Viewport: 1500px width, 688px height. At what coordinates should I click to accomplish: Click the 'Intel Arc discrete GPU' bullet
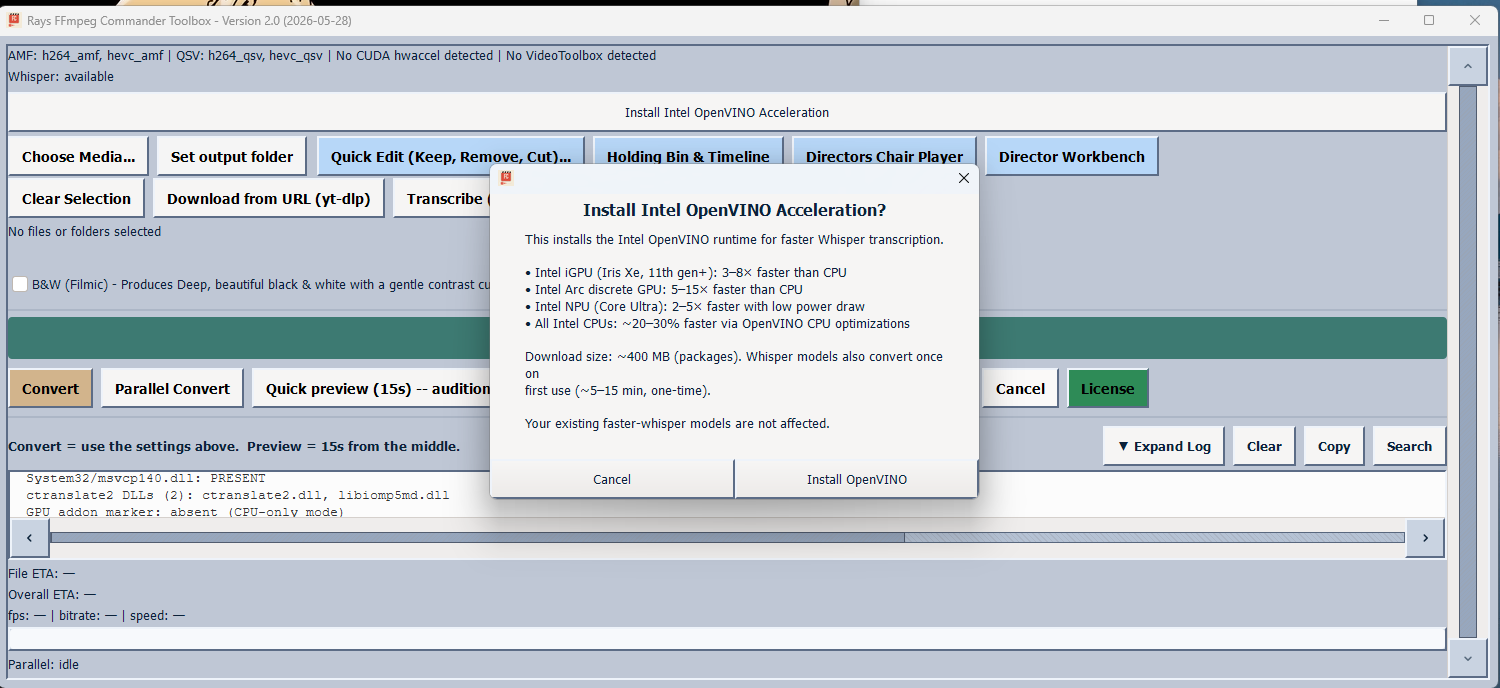click(x=664, y=290)
